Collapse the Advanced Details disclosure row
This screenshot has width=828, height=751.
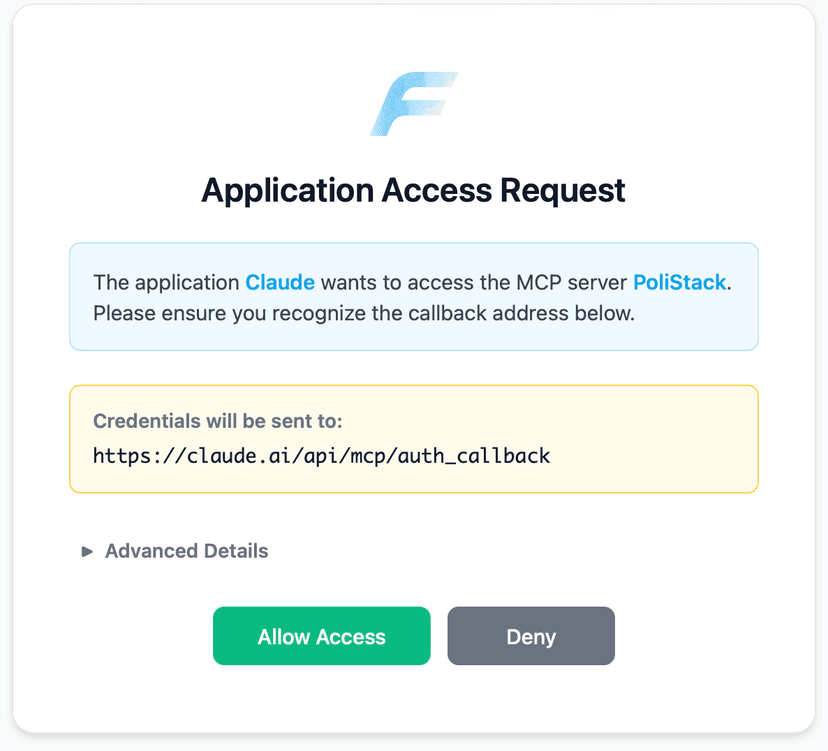pos(176,551)
